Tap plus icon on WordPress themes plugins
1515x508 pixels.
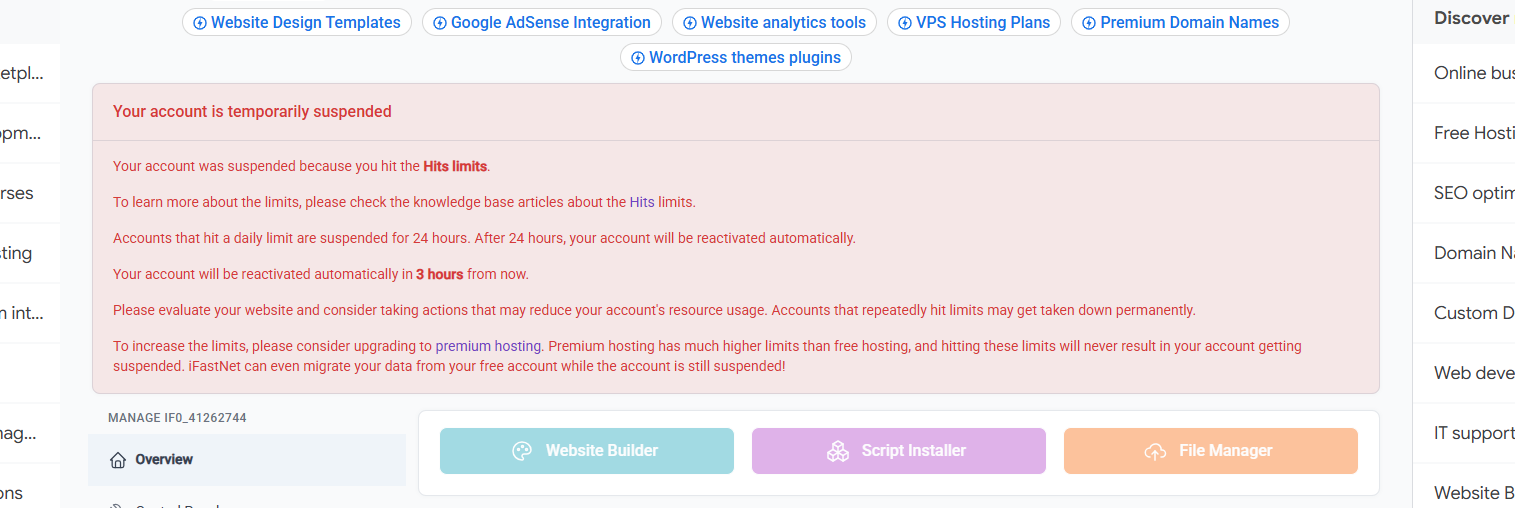pyautogui.click(x=638, y=58)
